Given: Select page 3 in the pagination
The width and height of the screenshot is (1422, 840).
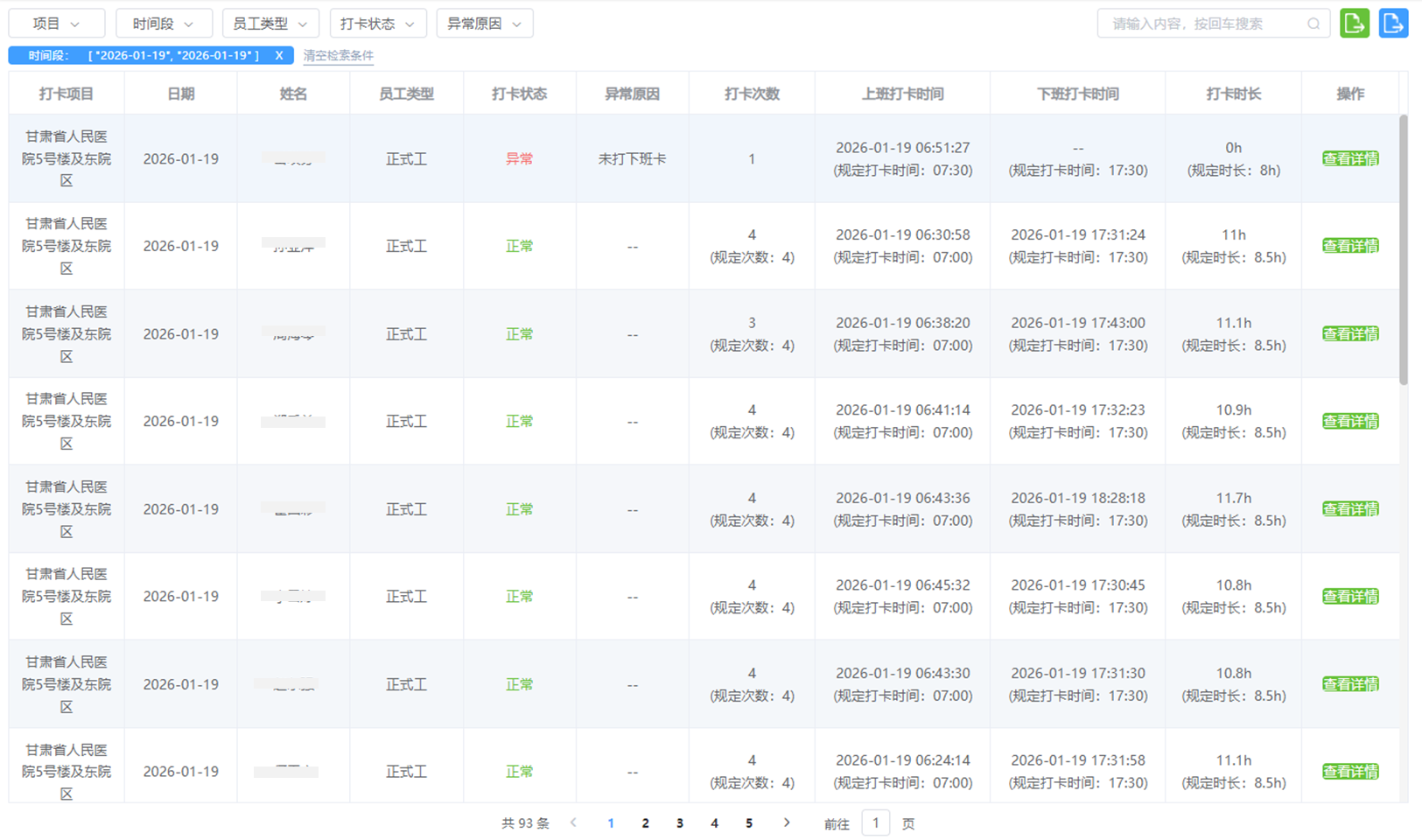Looking at the screenshot, I should pyautogui.click(x=679, y=823).
